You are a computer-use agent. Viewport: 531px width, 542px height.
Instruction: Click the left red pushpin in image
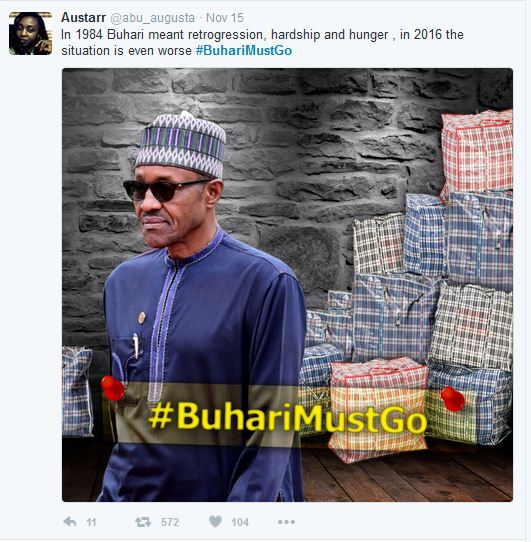tap(113, 388)
